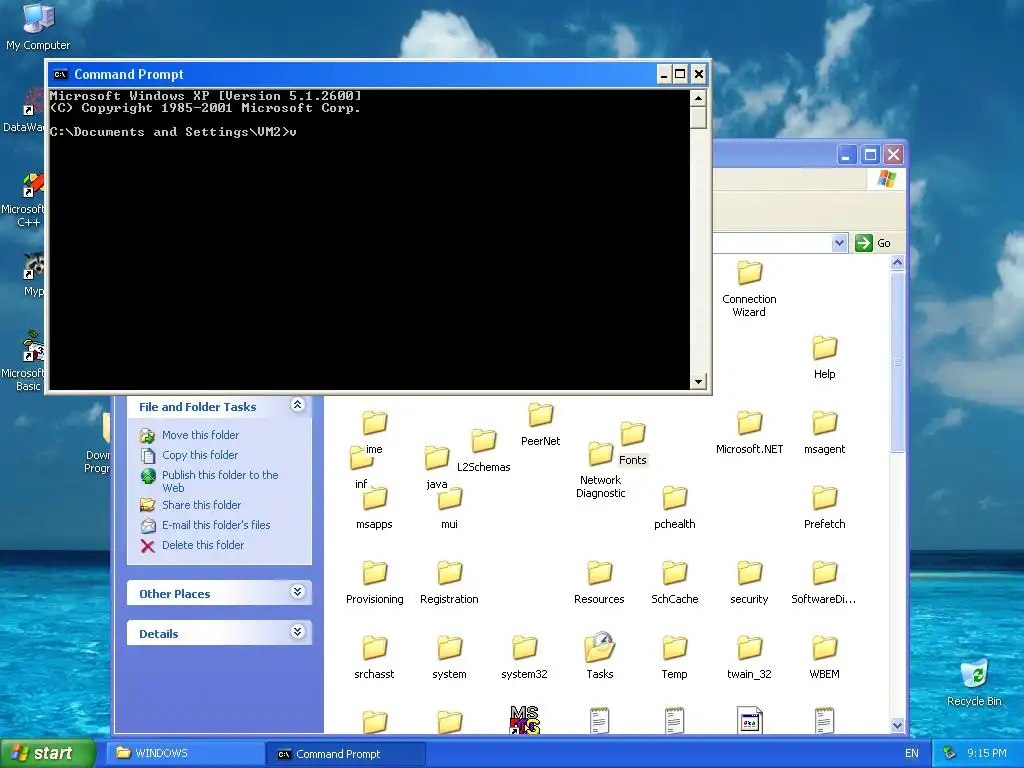
Task: Select the system folder
Action: click(449, 658)
